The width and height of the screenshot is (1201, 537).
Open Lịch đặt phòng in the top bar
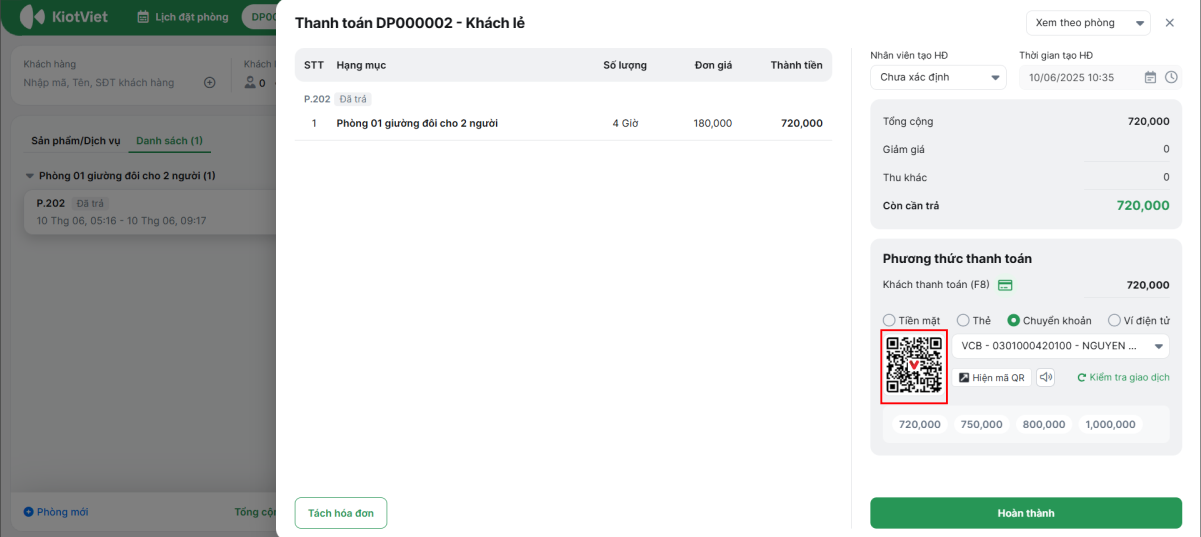point(182,17)
